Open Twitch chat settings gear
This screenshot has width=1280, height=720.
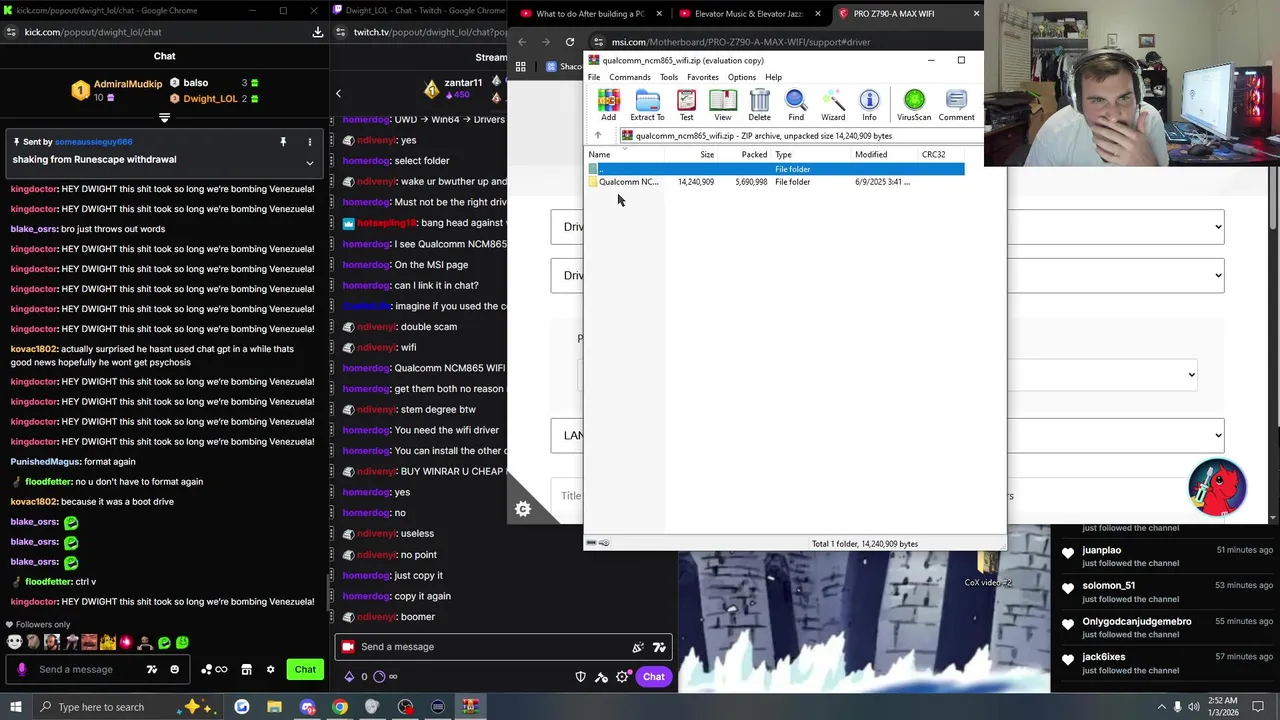pyautogui.click(x=622, y=677)
